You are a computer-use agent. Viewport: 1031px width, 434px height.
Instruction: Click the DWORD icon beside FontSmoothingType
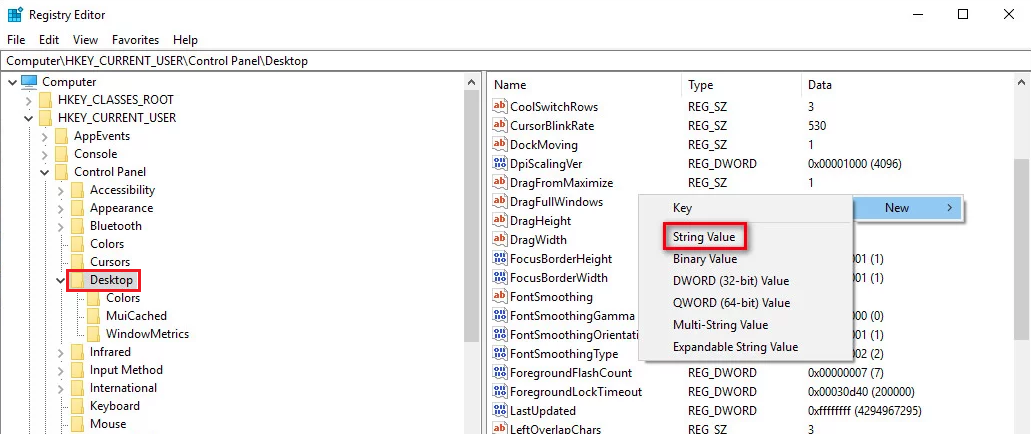tap(500, 354)
